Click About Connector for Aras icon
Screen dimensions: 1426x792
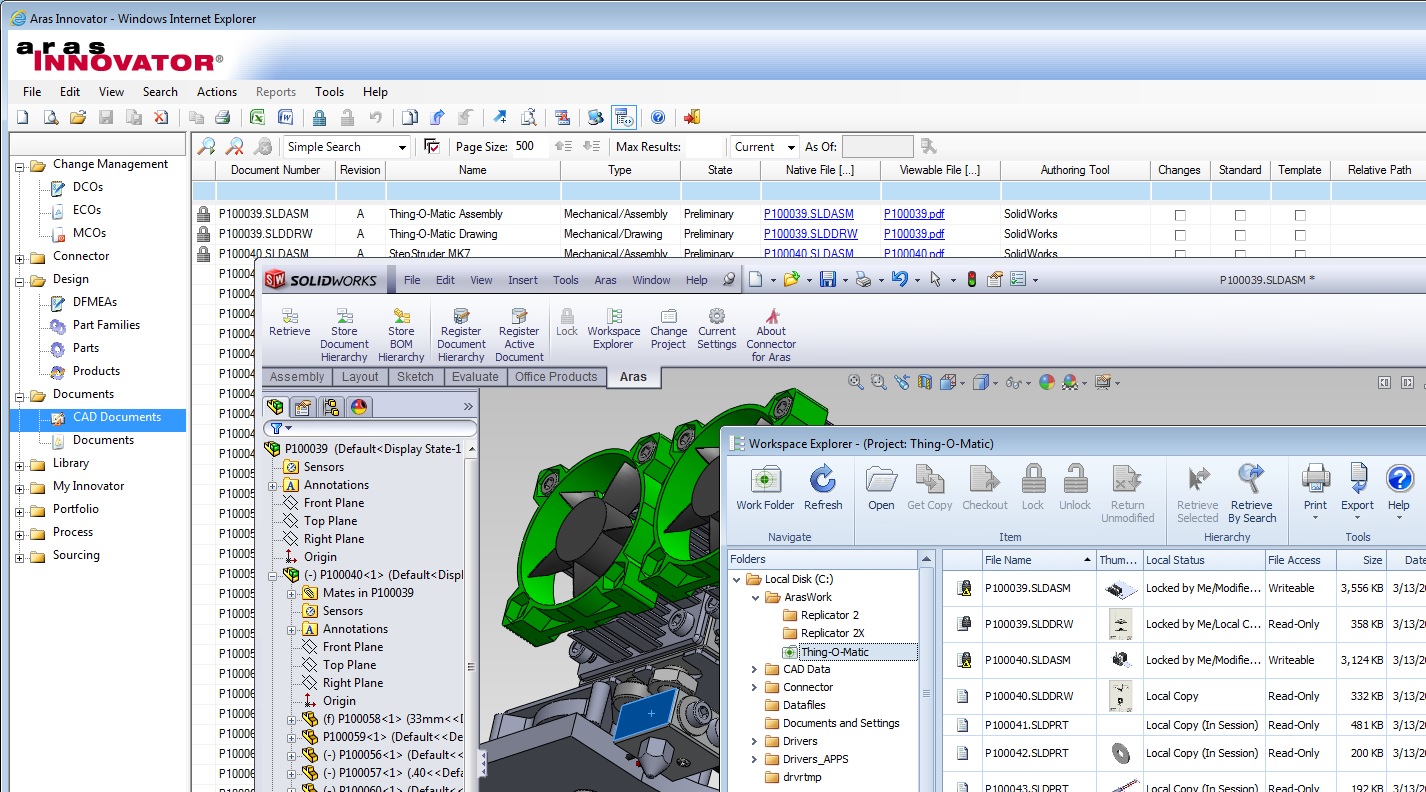coord(771,335)
